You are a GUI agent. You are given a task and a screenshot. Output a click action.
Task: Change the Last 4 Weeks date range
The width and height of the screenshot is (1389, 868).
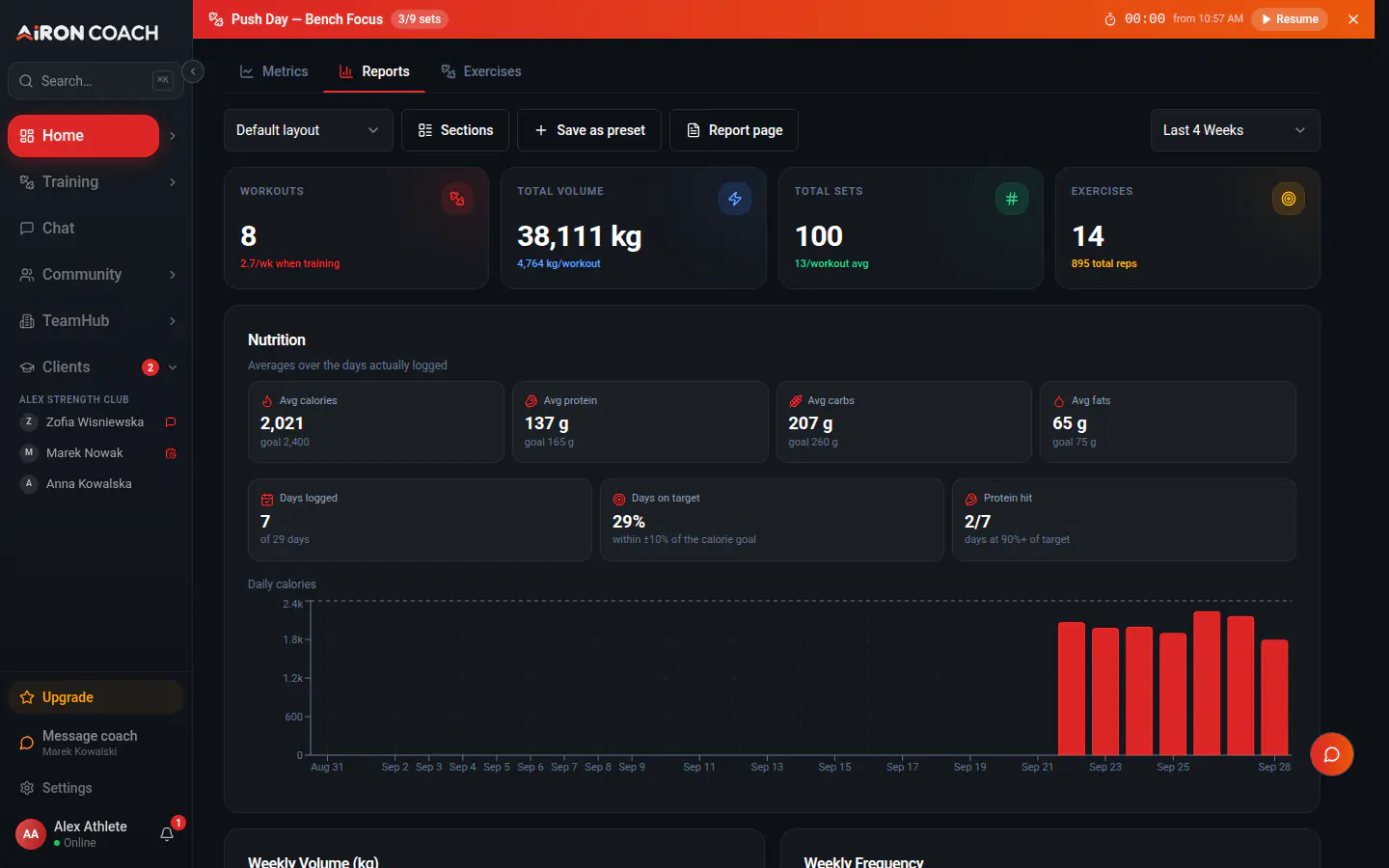(1235, 130)
